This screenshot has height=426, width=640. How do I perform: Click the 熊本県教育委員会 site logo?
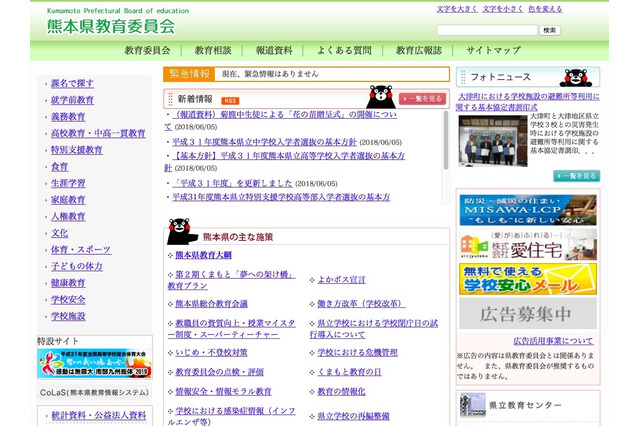(x=111, y=27)
